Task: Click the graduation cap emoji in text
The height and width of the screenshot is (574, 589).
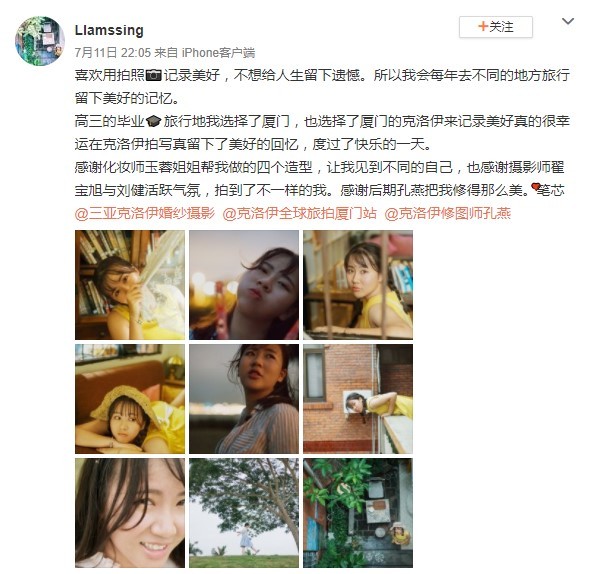Action: 153,121
